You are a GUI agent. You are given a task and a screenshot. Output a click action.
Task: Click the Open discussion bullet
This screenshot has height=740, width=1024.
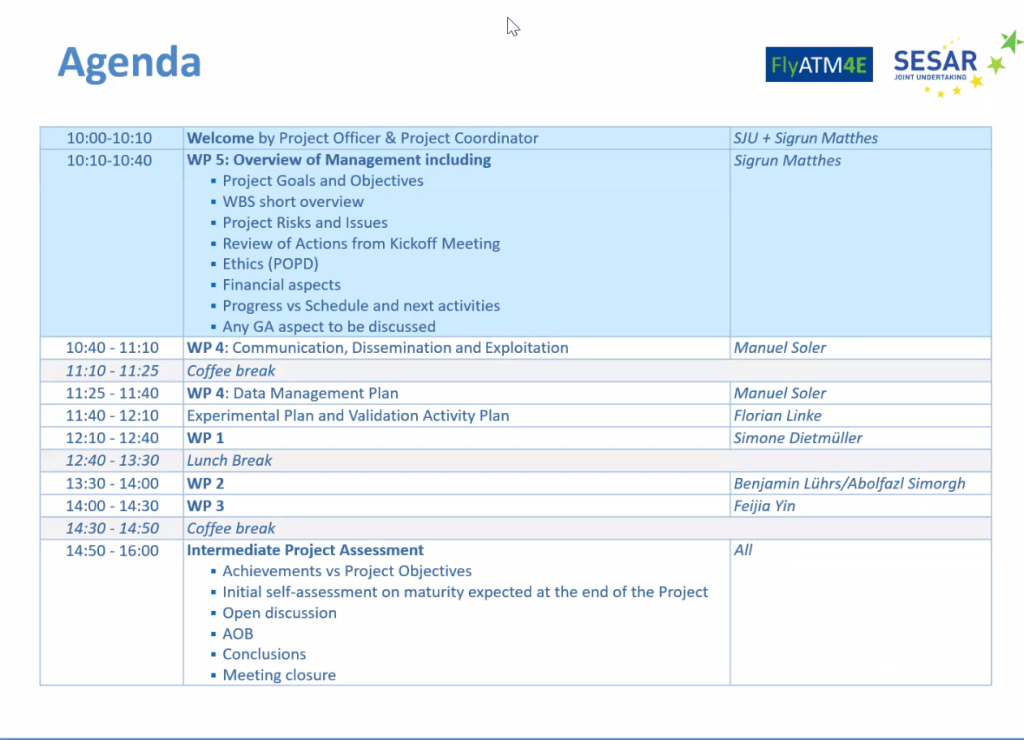[279, 613]
